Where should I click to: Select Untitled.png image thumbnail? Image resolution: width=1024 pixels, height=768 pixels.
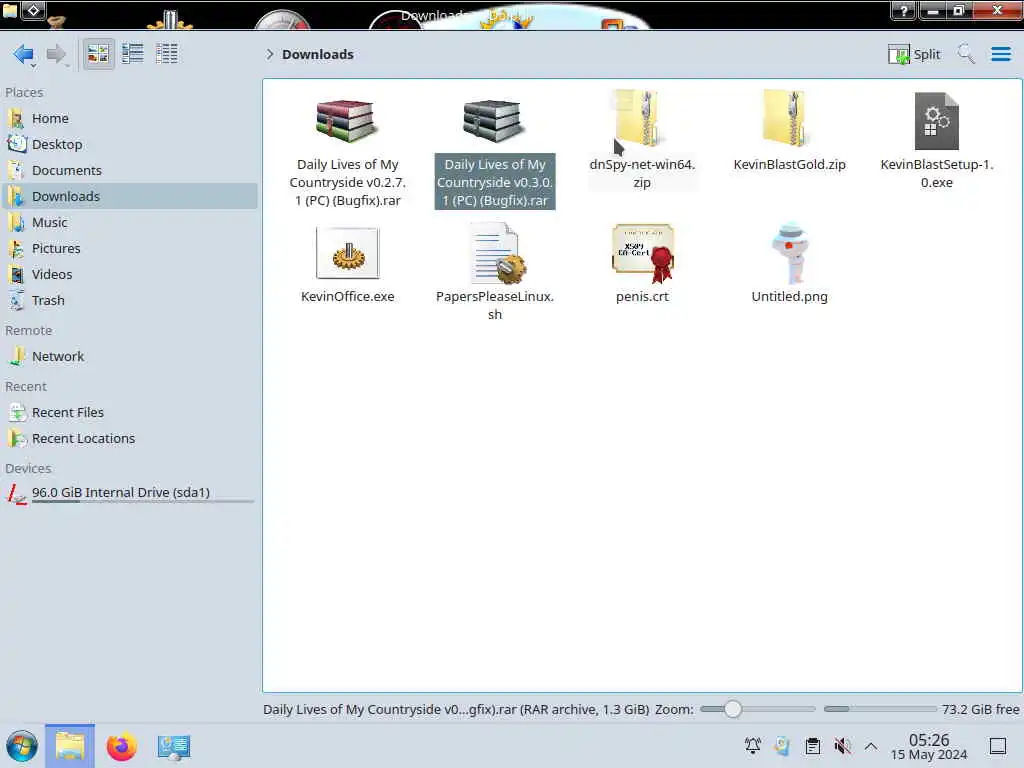tap(790, 252)
